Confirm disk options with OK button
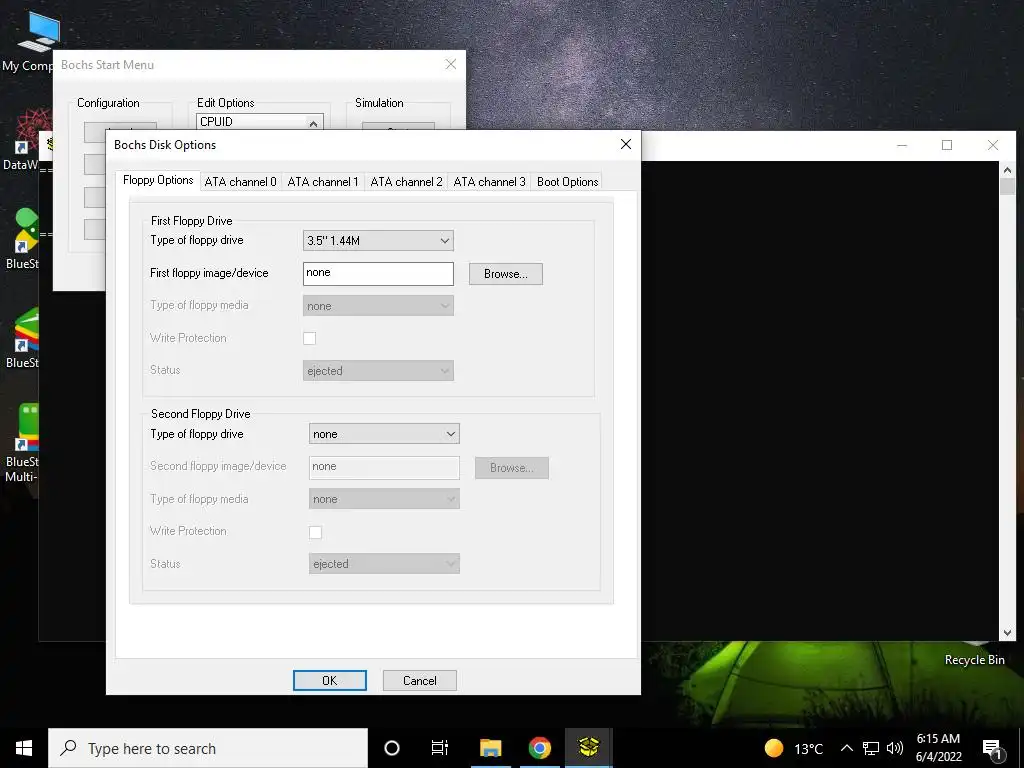The image size is (1024, 768). pyautogui.click(x=330, y=680)
